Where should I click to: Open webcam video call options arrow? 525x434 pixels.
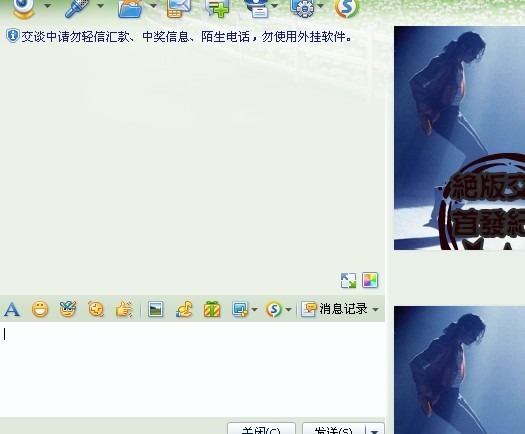(47, 6)
